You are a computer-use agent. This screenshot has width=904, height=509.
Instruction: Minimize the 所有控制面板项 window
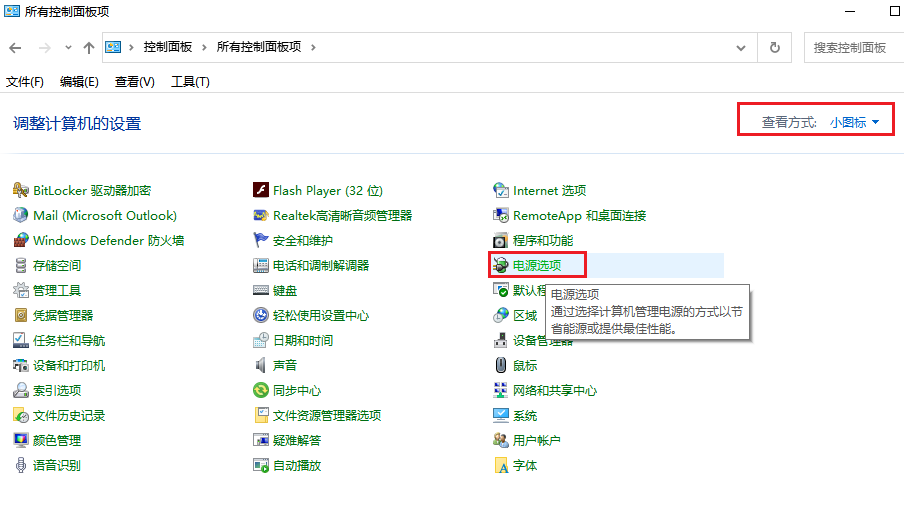coord(850,12)
